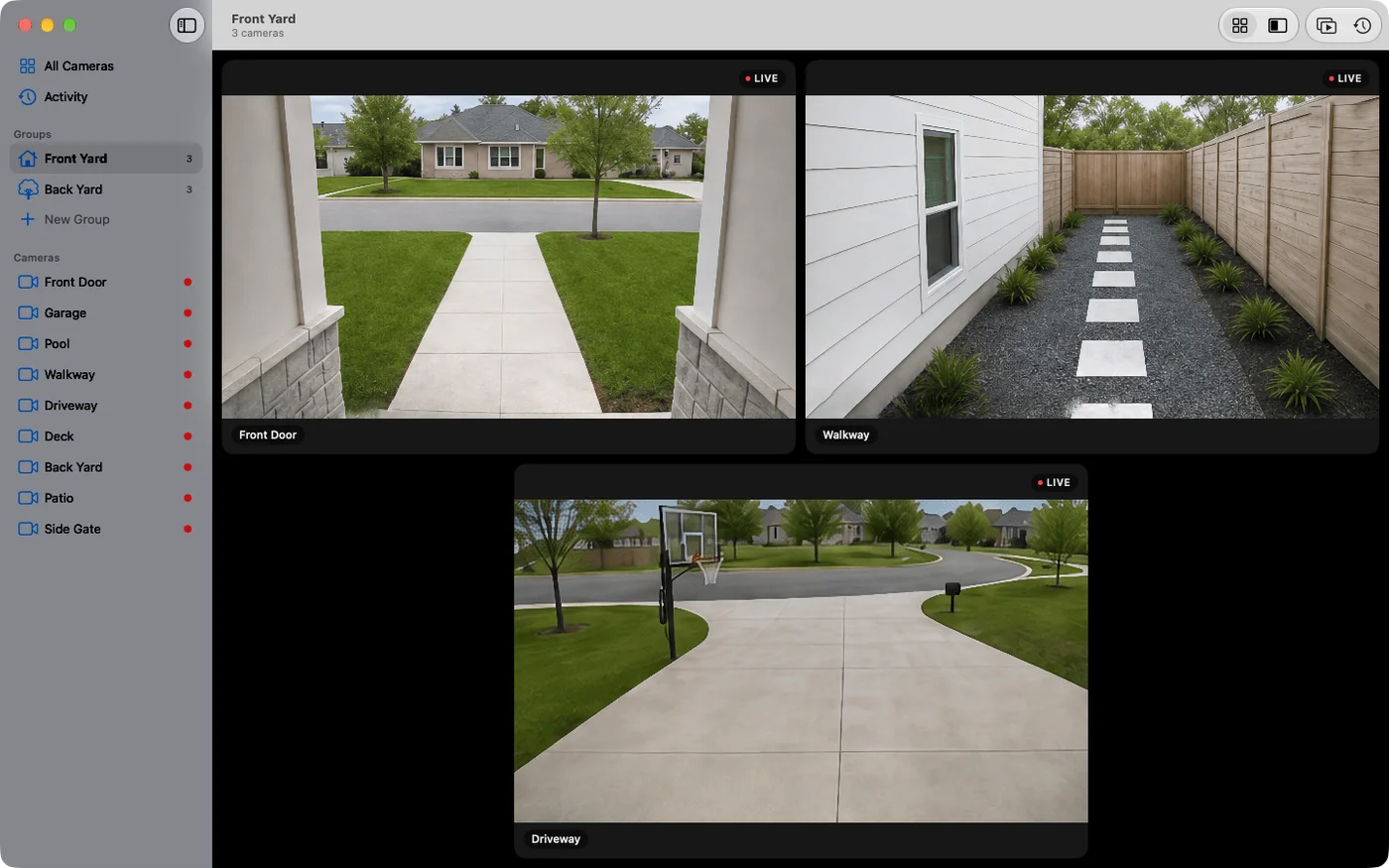
Task: Click the "3 cameras" subtitle text
Action: tap(258, 34)
